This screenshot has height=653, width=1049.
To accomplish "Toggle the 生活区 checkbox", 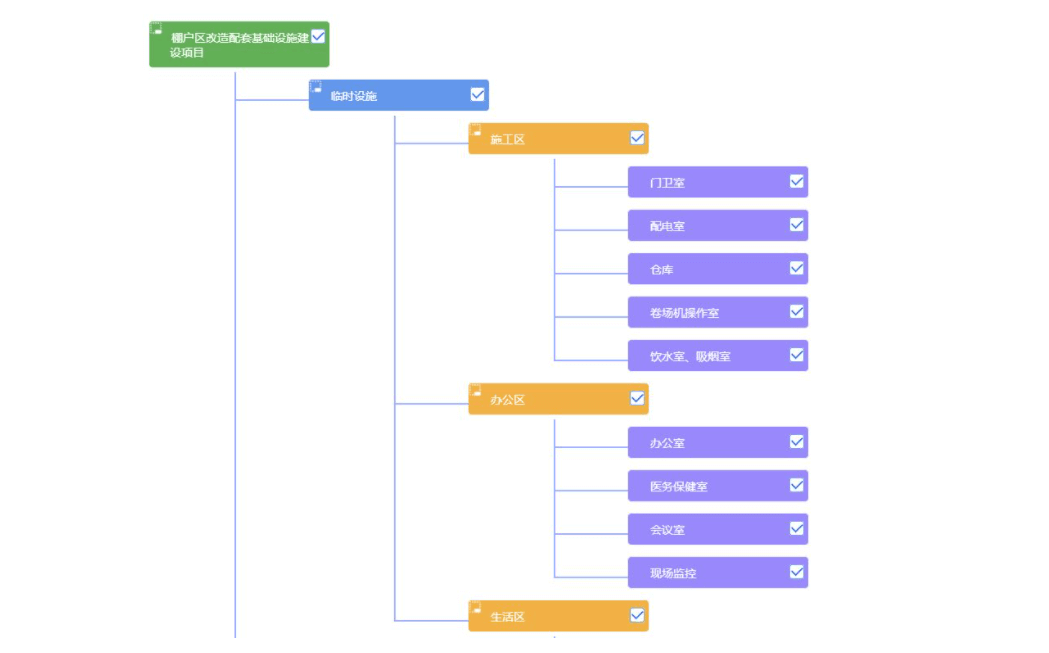I will click(637, 615).
